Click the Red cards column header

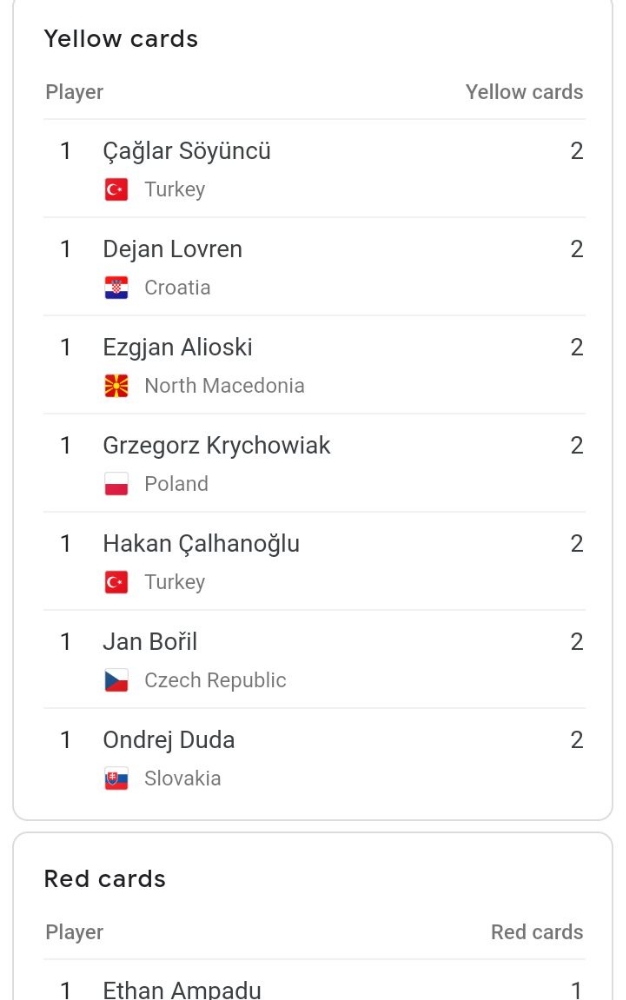(537, 932)
